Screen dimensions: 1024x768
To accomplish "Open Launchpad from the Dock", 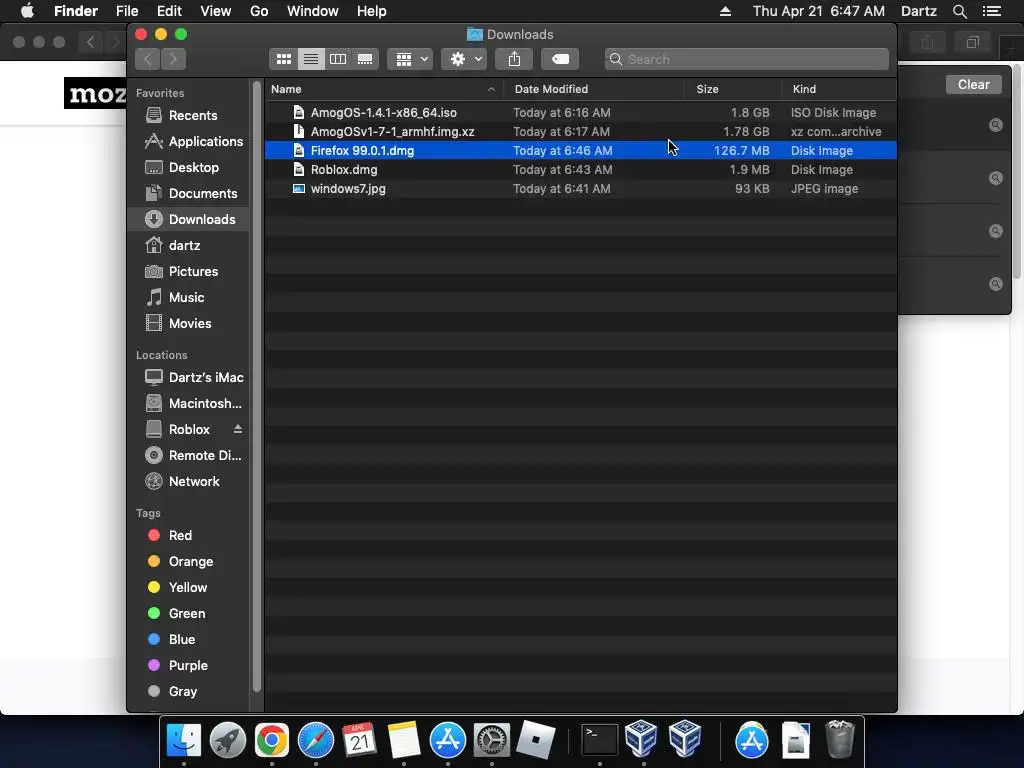I will (x=228, y=740).
